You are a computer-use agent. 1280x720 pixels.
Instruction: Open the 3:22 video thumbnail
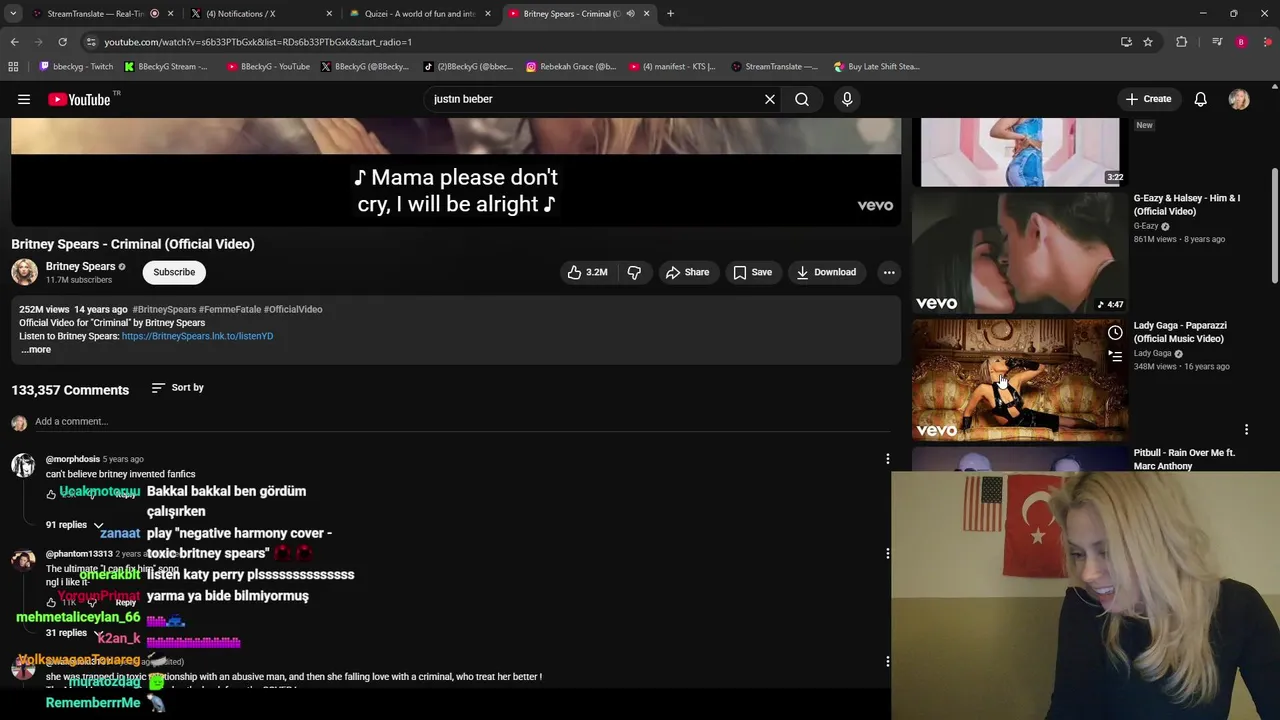click(1020, 152)
